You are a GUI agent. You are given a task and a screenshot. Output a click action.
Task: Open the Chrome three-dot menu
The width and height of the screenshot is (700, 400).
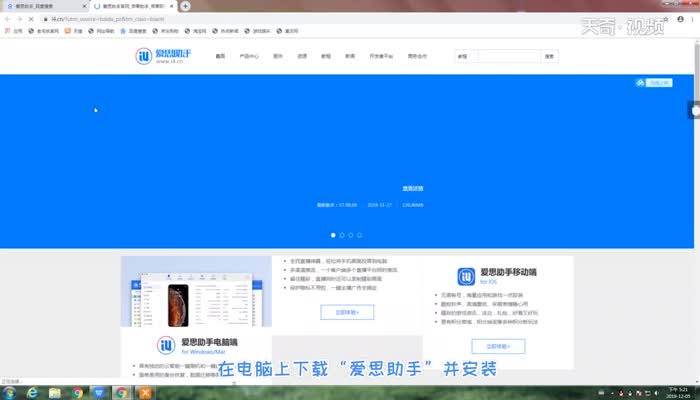693,19
